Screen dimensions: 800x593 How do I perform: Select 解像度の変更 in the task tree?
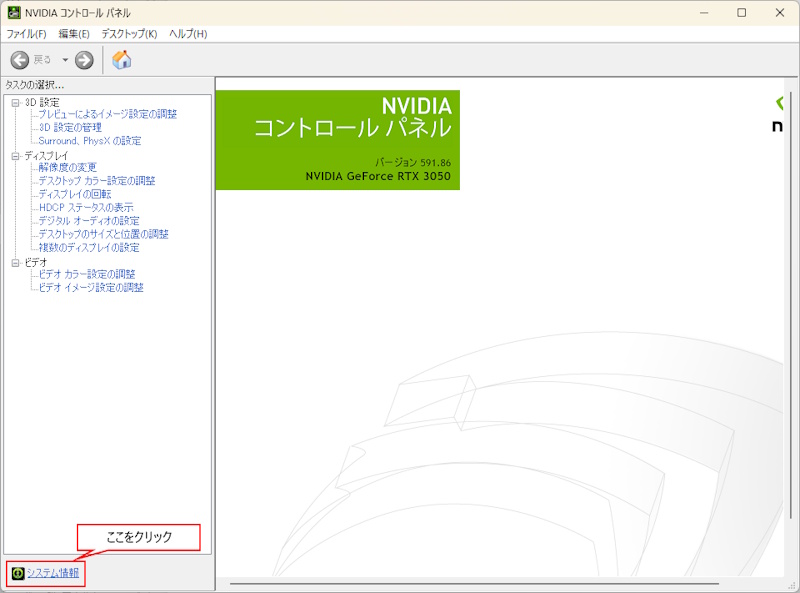click(67, 168)
